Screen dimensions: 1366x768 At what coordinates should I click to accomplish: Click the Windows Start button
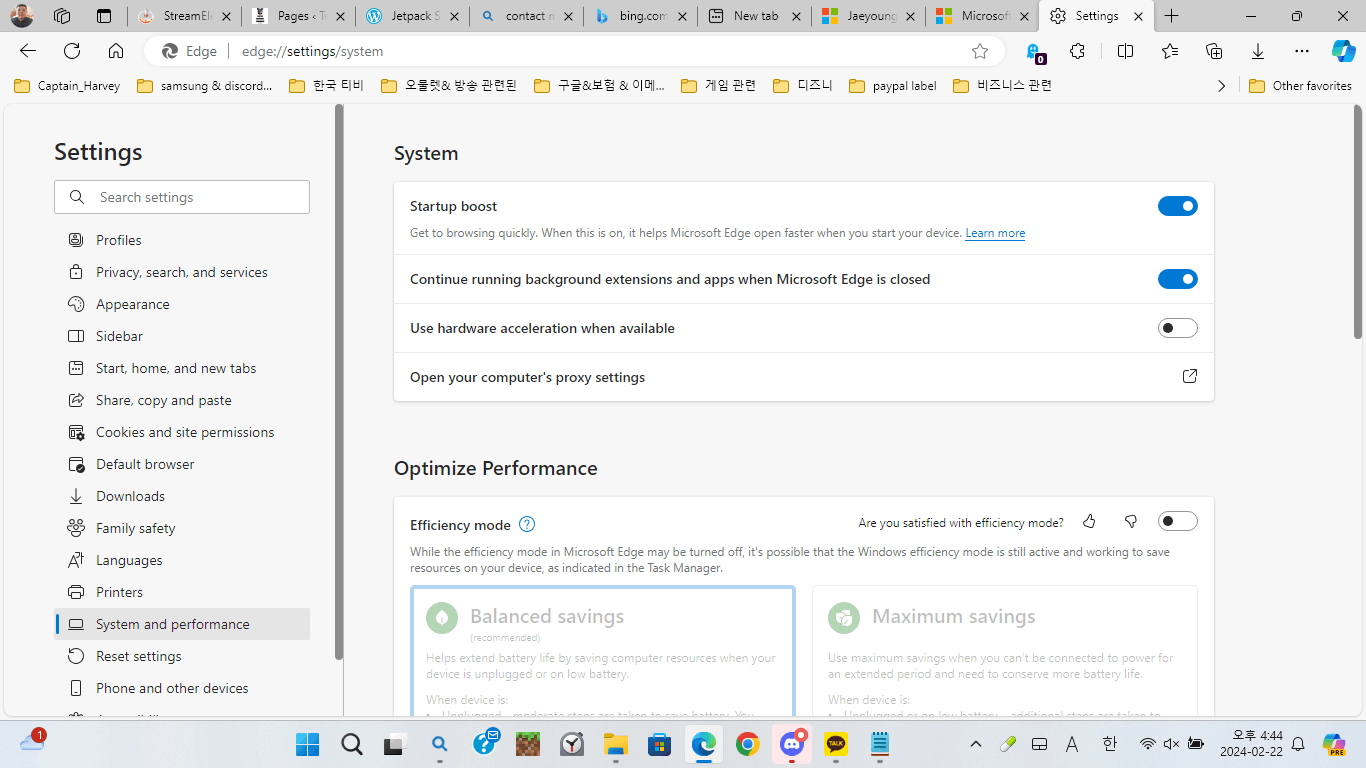click(x=307, y=744)
